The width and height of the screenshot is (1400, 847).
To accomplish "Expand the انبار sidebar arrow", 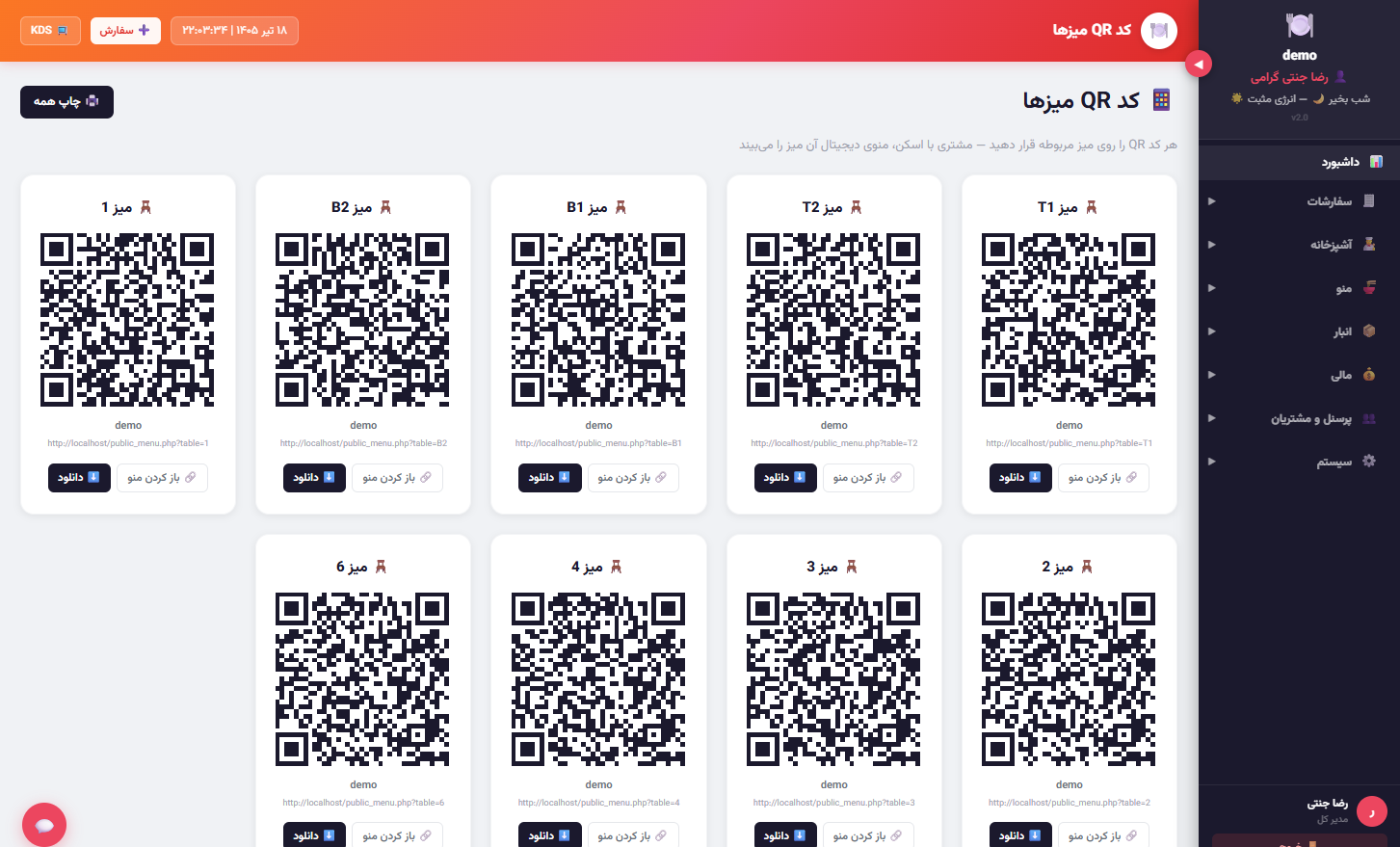I will click(x=1212, y=331).
